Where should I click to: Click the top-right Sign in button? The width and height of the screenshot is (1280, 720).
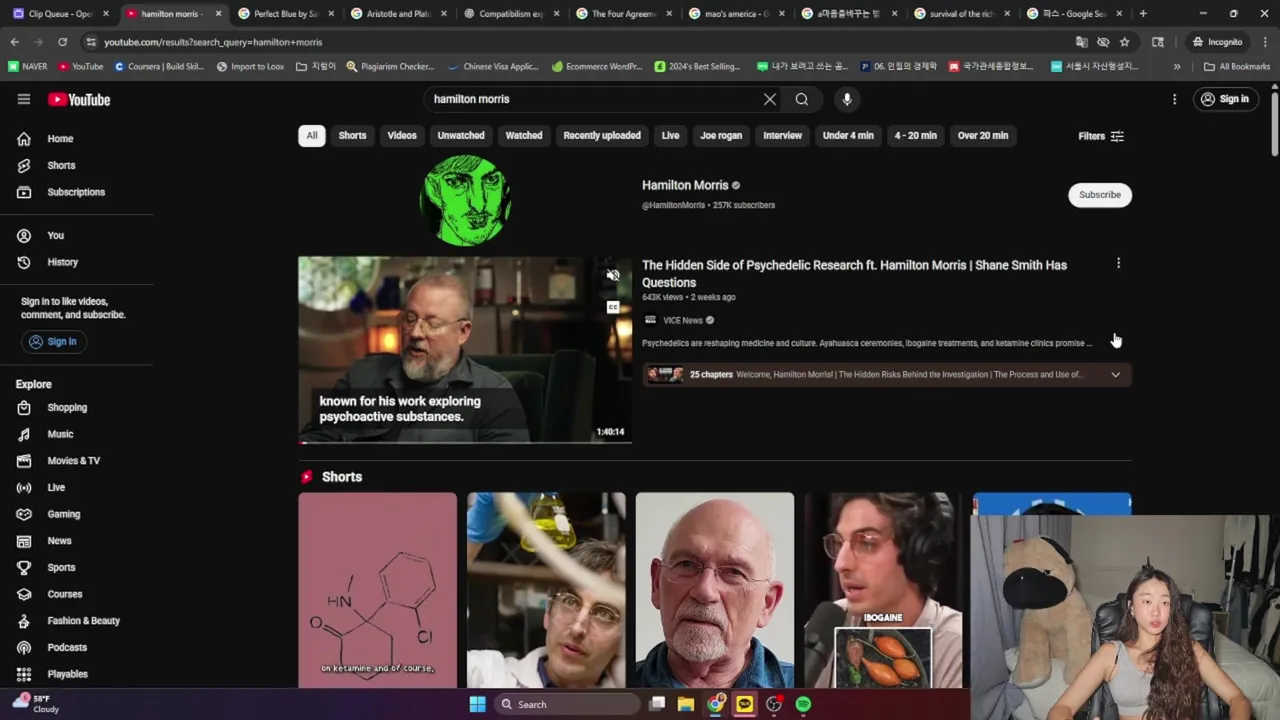[x=1225, y=99]
